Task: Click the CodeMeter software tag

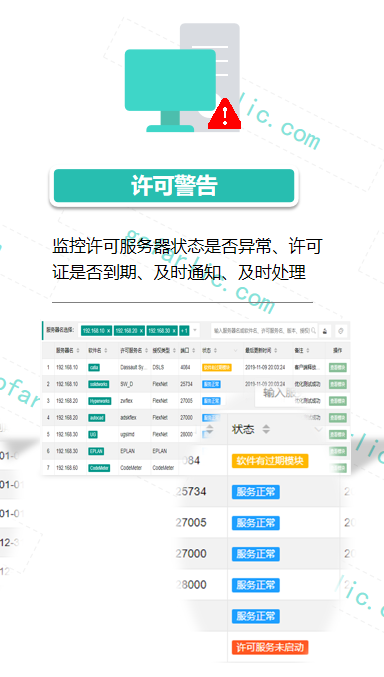Action: [99, 468]
